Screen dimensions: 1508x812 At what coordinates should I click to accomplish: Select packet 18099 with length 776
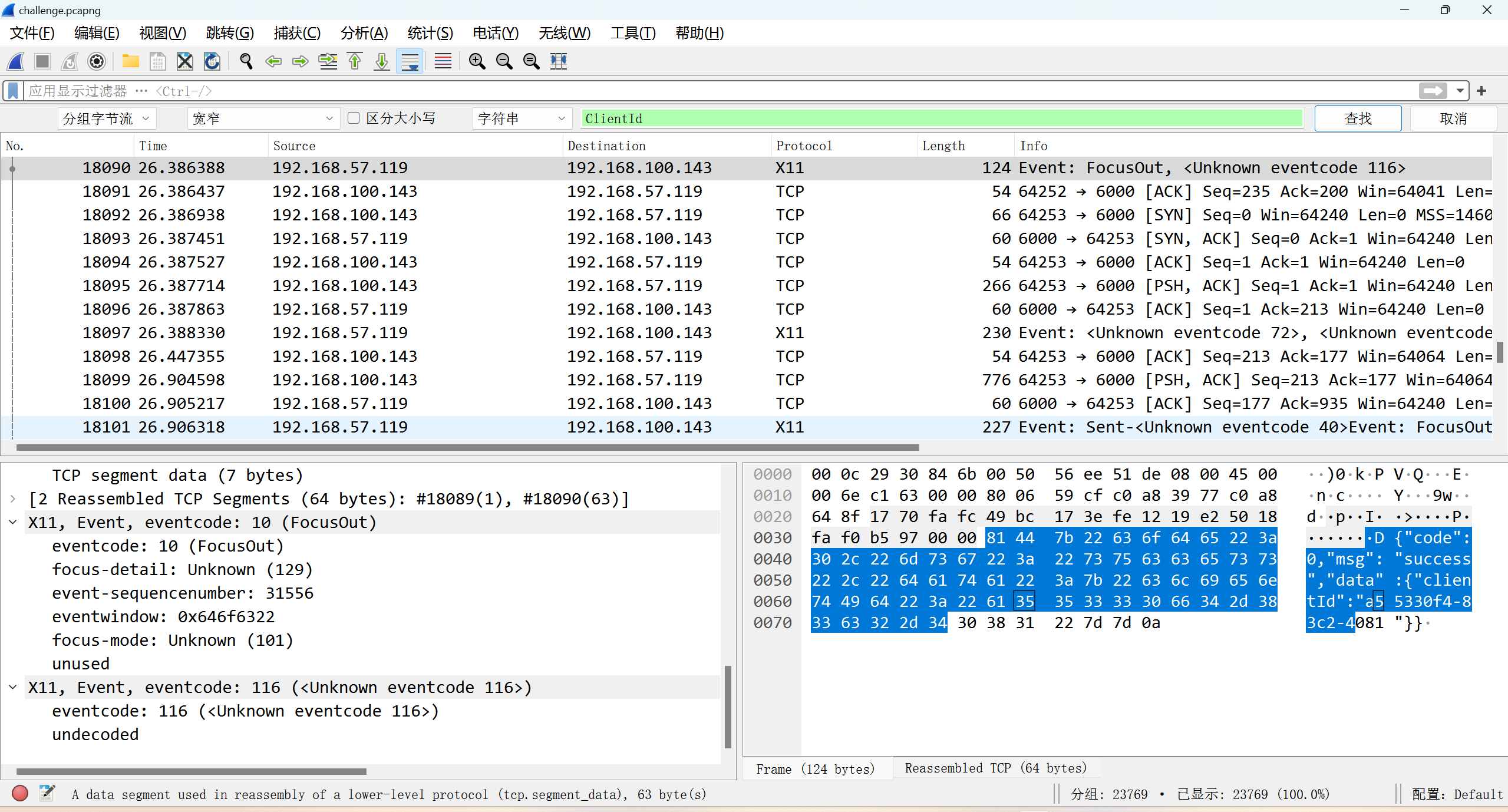click(747, 380)
